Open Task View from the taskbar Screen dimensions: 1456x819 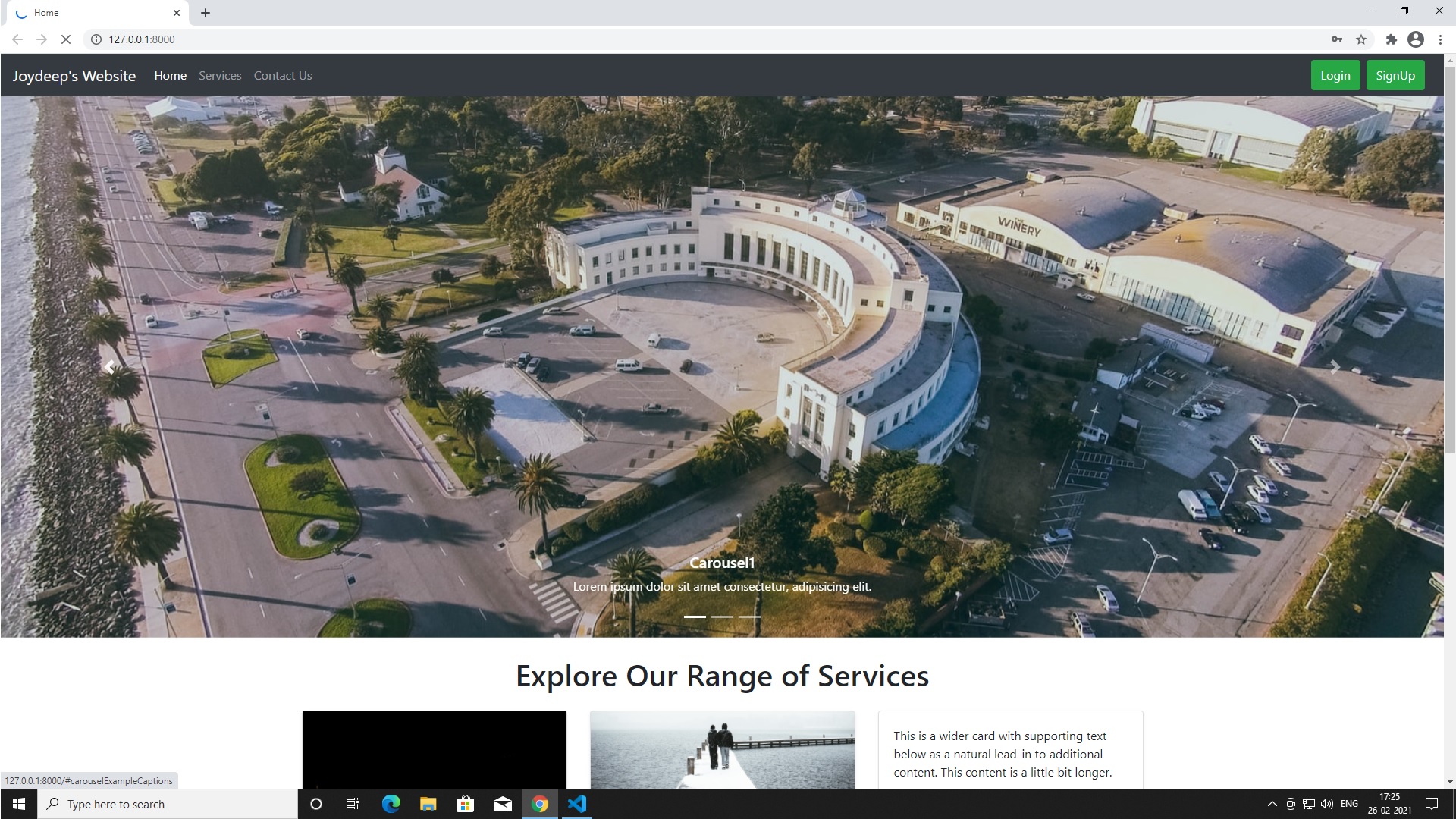(352, 804)
